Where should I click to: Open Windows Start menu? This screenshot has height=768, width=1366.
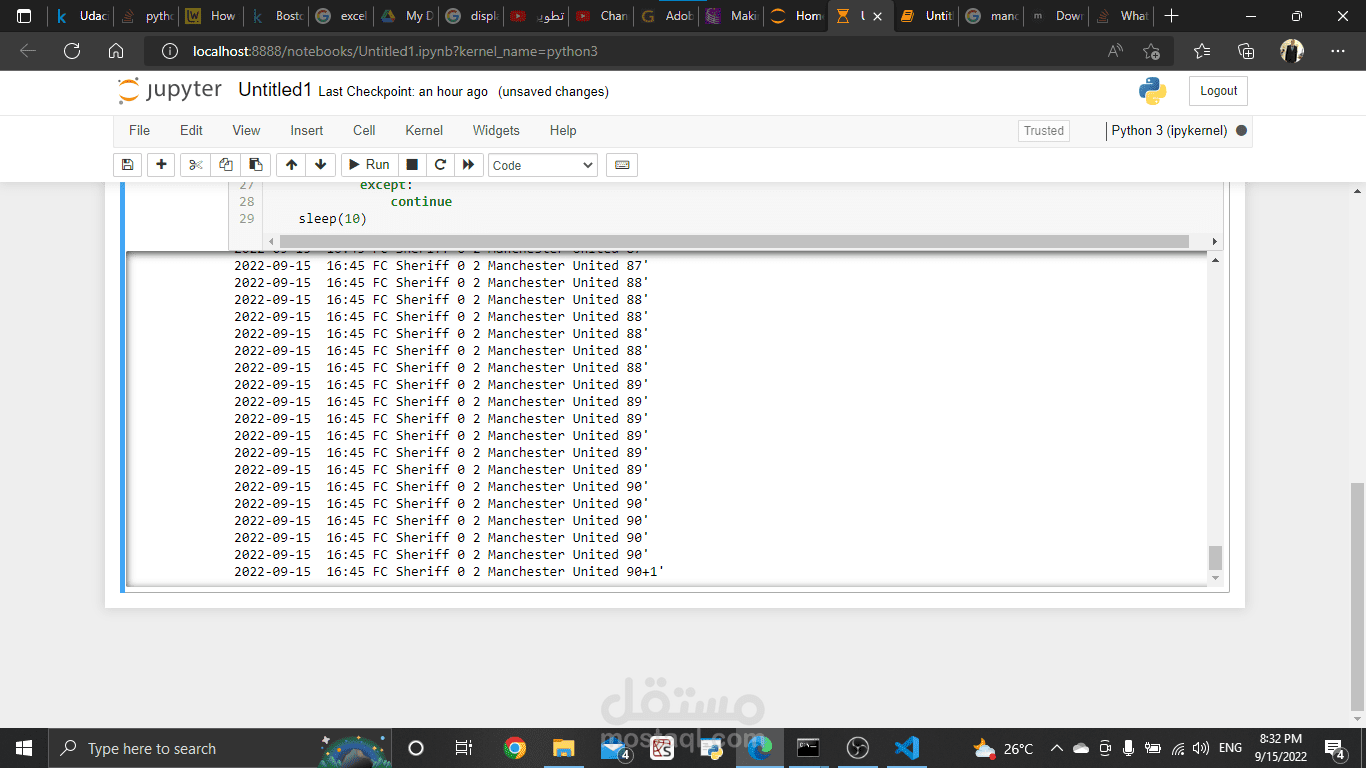[x=24, y=748]
